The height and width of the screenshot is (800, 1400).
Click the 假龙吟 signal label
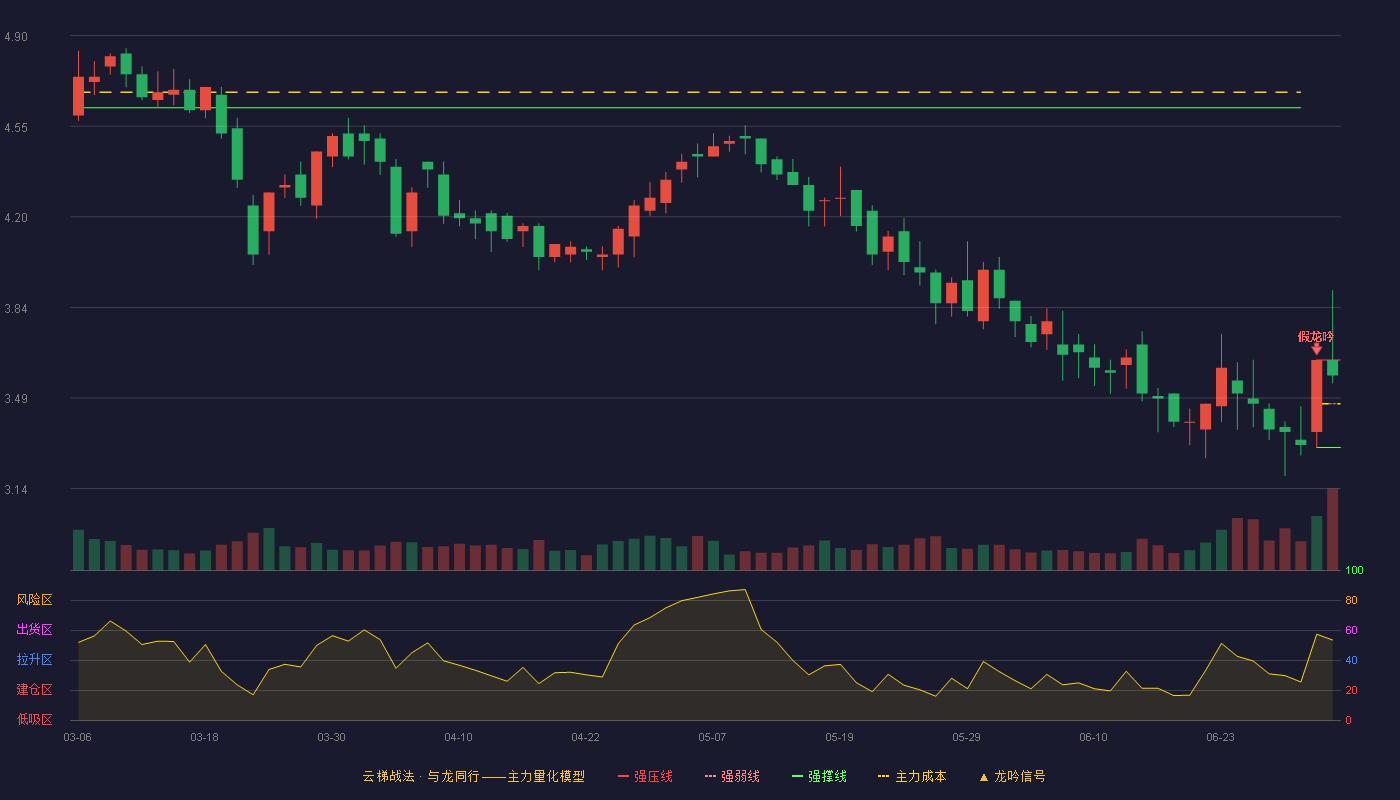click(x=1316, y=336)
